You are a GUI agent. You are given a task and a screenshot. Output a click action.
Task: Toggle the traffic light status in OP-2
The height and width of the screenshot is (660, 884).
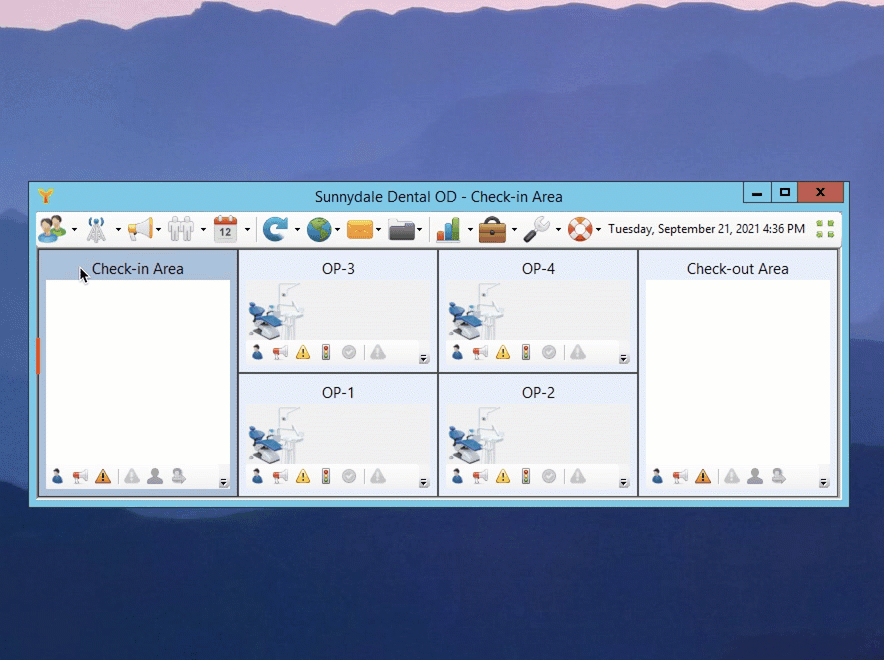pos(526,476)
